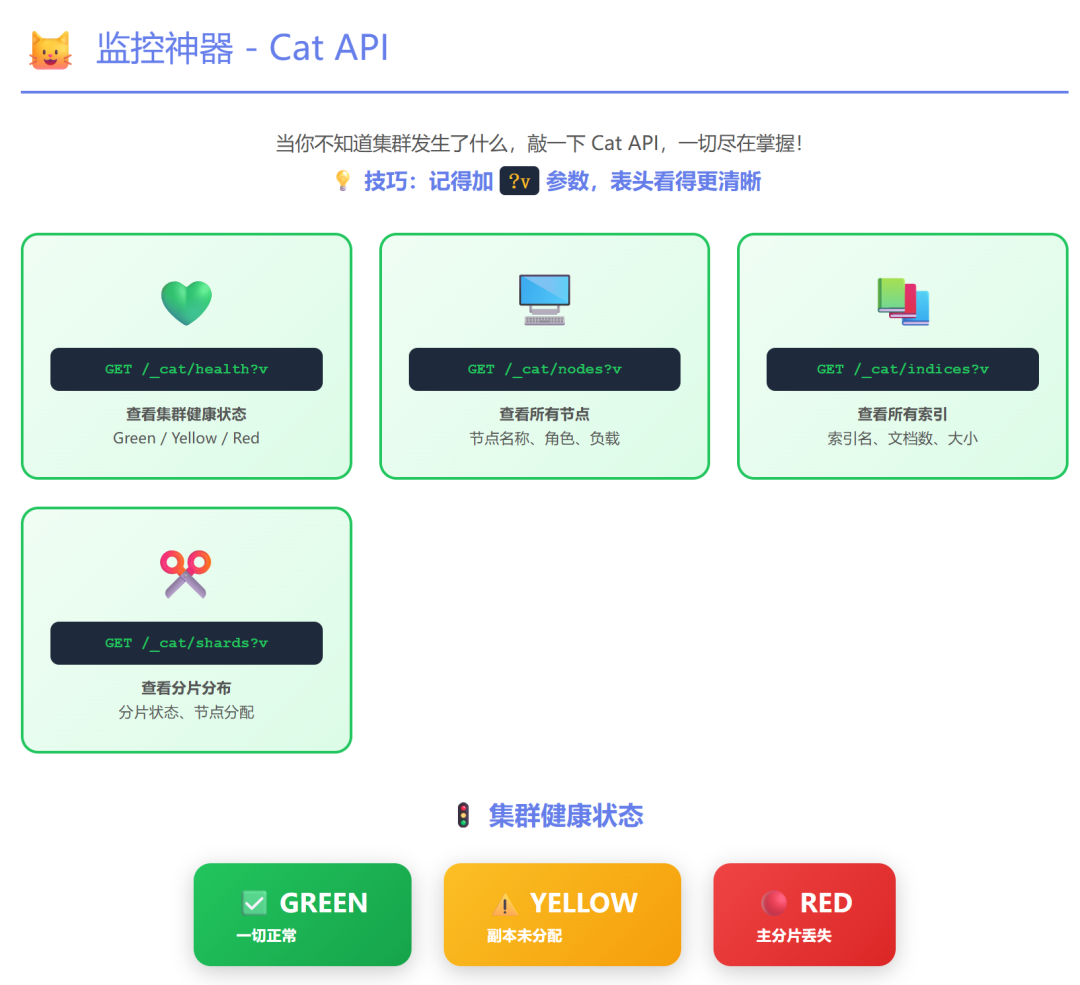
Task: Click the 查看集群健康状态 label
Action: (x=186, y=414)
